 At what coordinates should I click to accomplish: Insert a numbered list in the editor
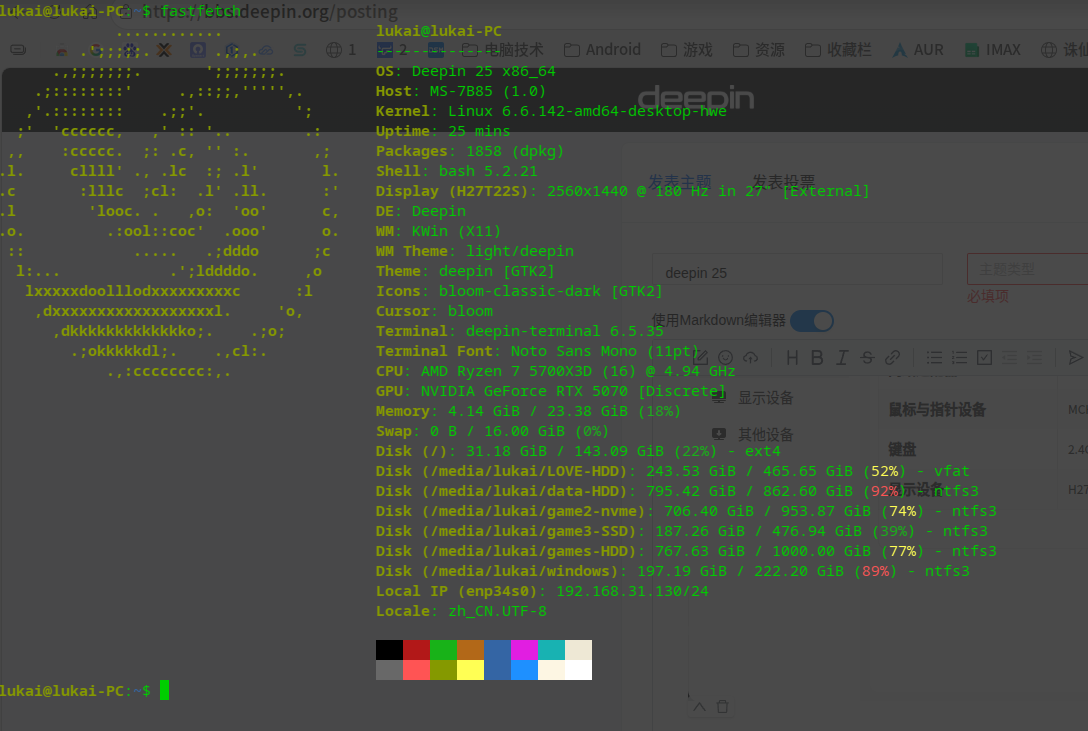959,357
